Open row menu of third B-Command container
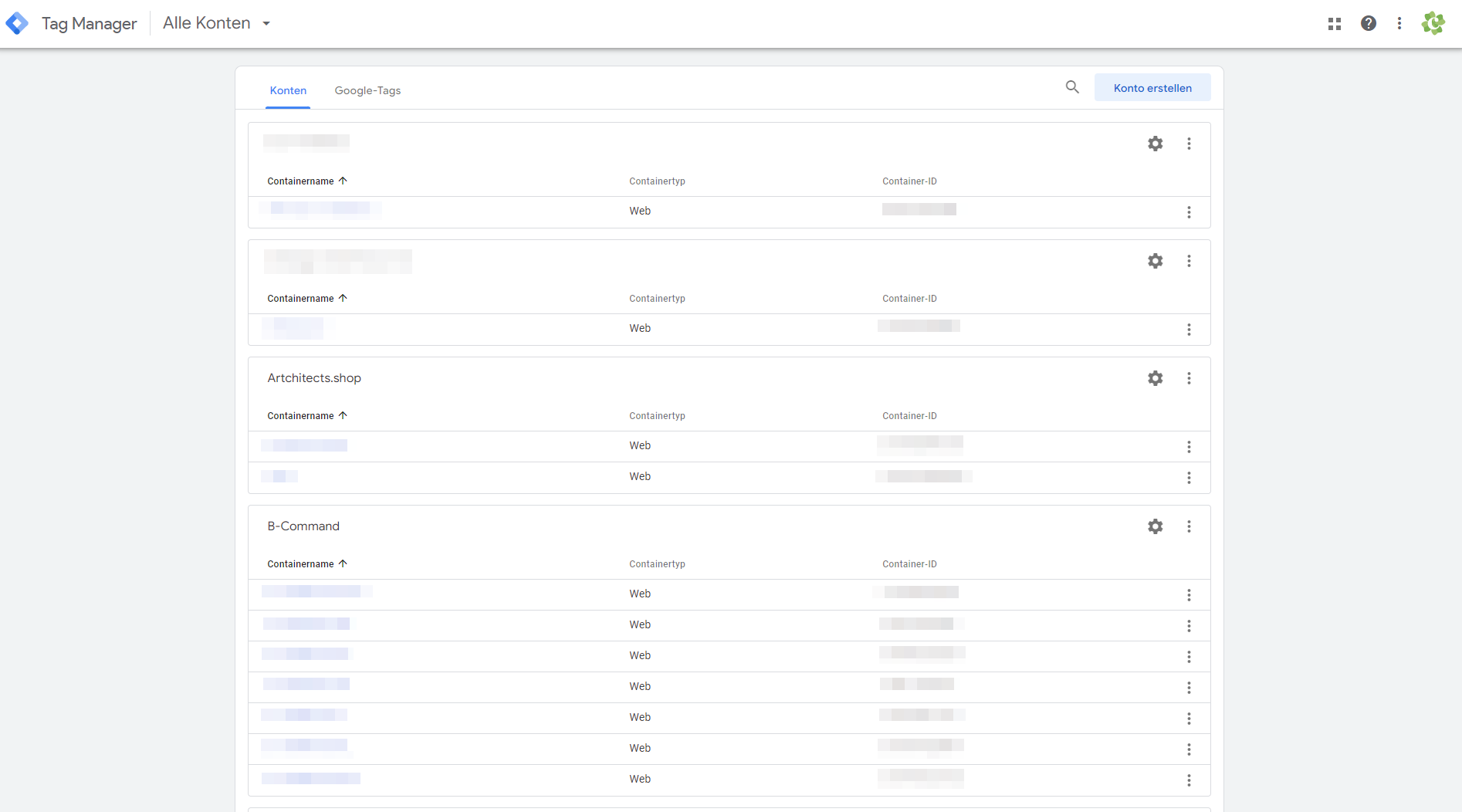 pos(1190,657)
